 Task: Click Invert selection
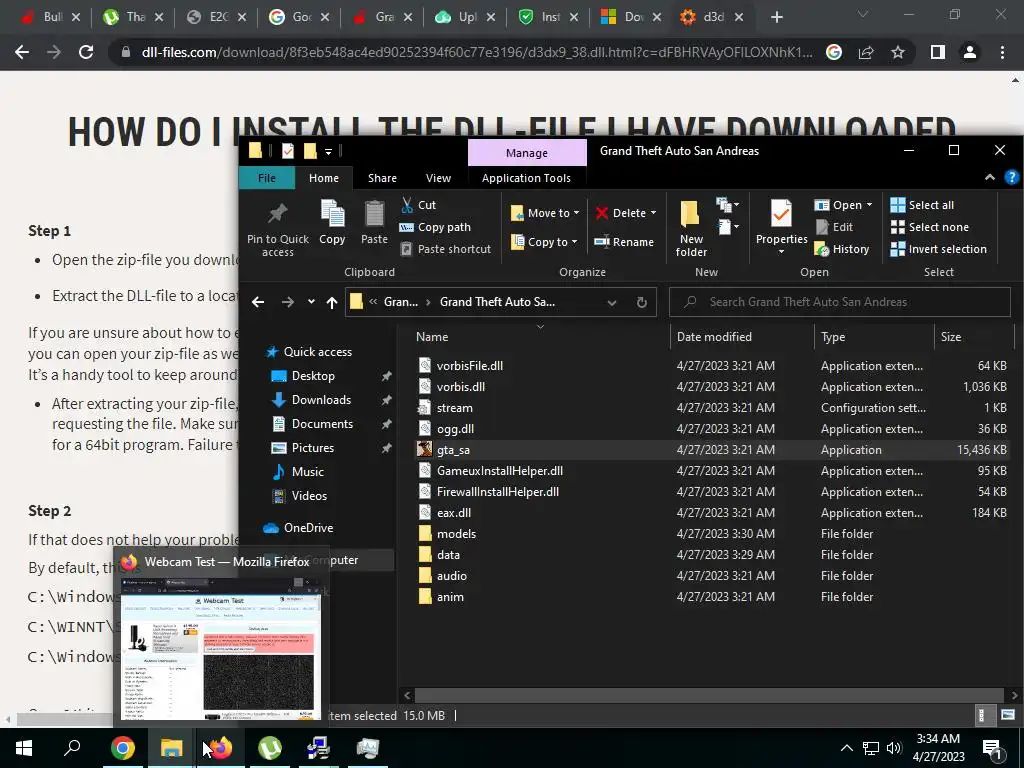tap(938, 249)
